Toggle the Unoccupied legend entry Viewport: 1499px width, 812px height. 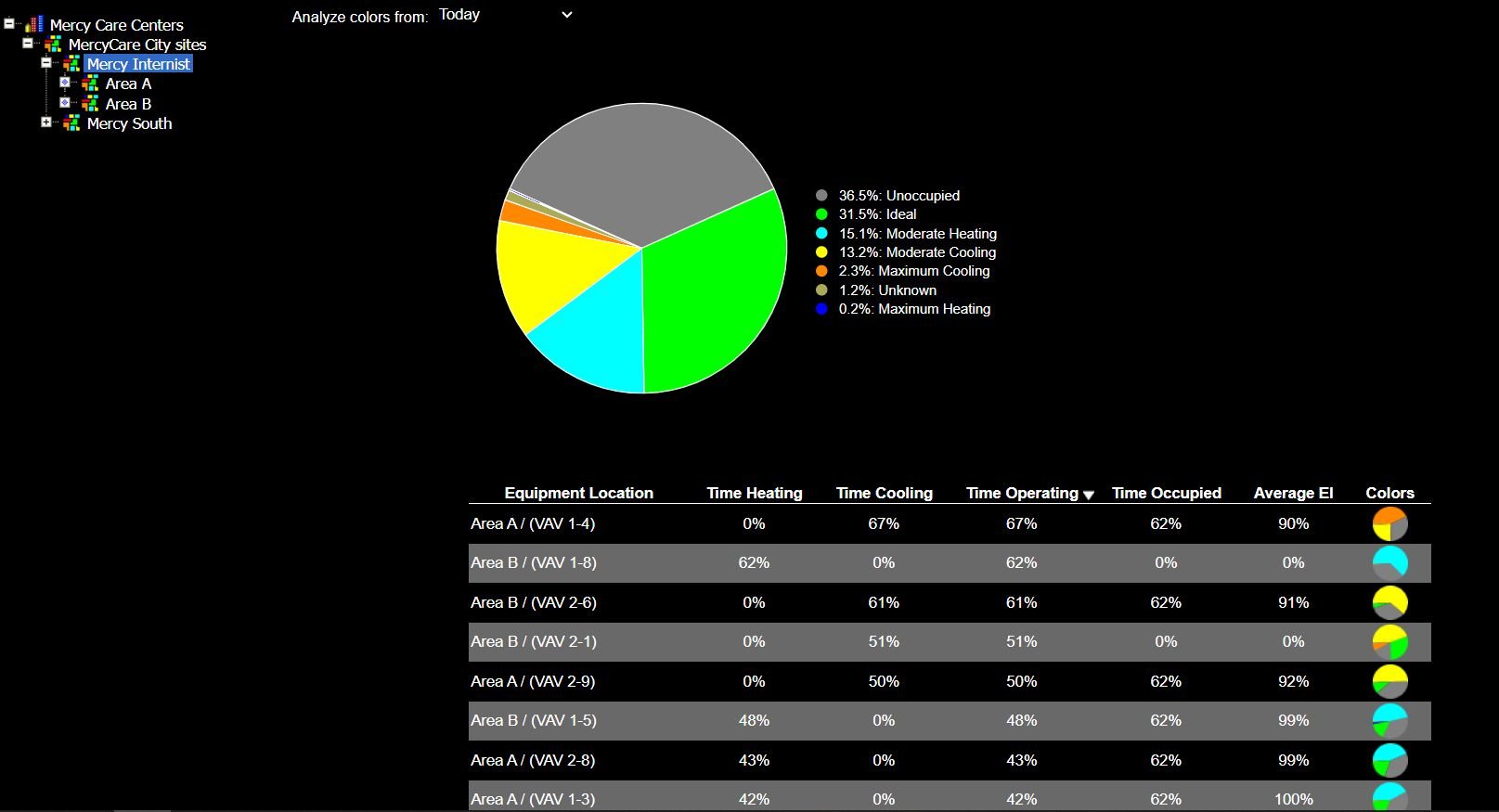pyautogui.click(x=898, y=196)
